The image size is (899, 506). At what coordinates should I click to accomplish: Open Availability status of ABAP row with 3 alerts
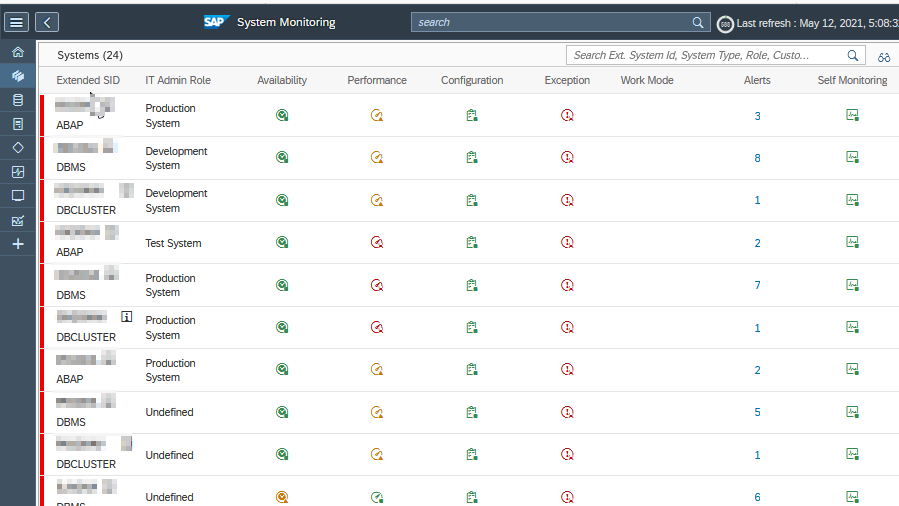282,115
